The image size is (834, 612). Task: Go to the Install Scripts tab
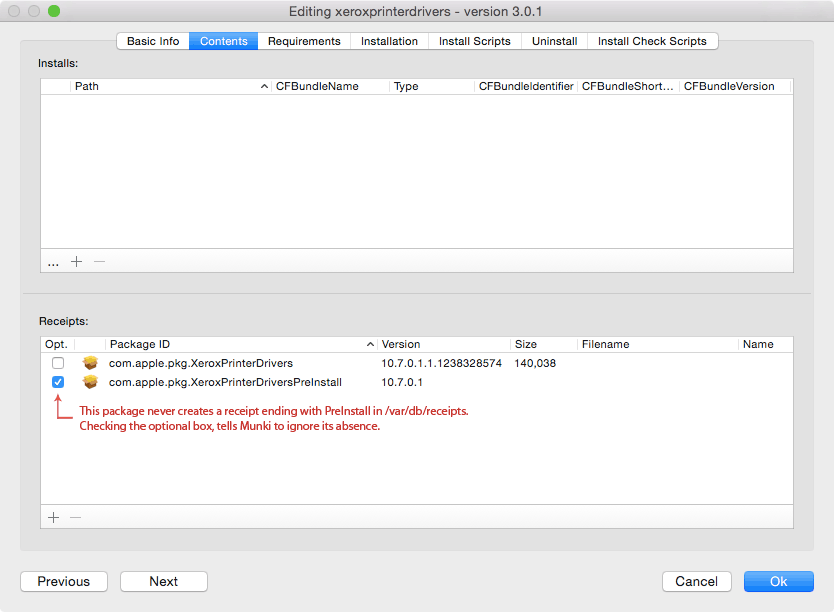(474, 41)
